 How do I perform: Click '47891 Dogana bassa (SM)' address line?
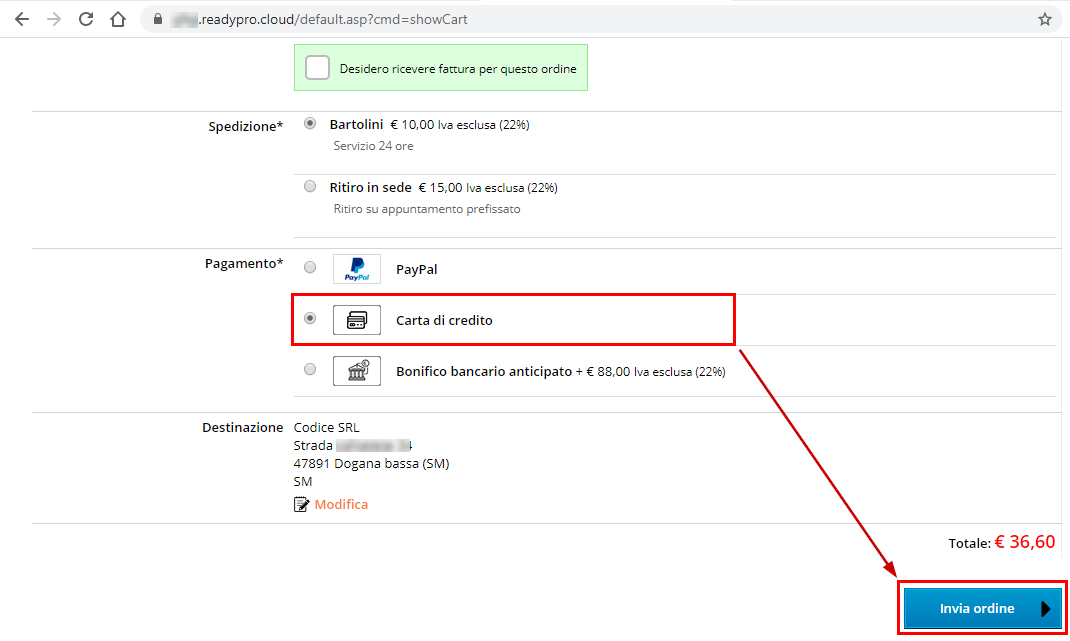click(x=371, y=464)
